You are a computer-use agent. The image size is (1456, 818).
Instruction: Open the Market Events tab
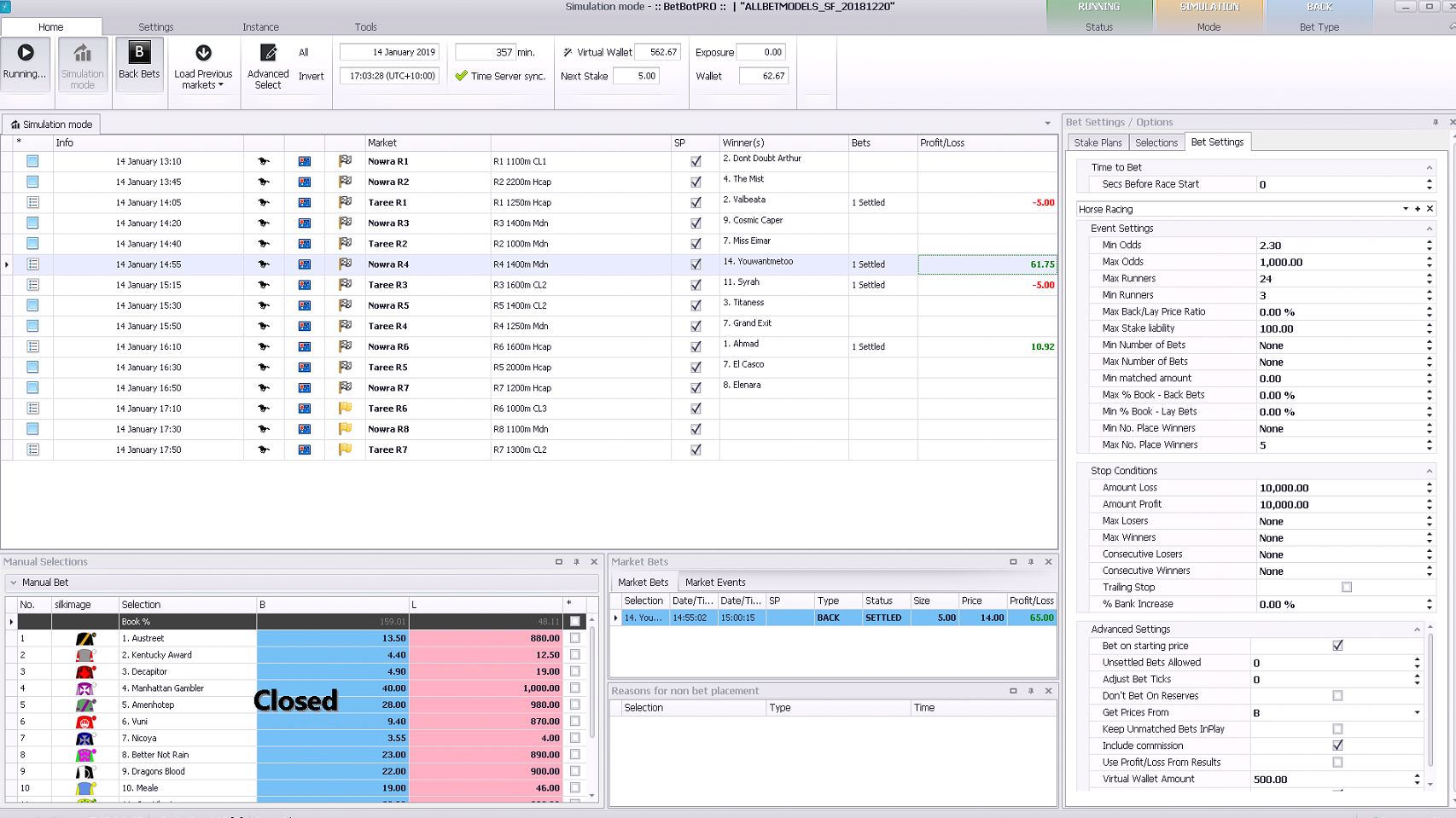tap(715, 583)
